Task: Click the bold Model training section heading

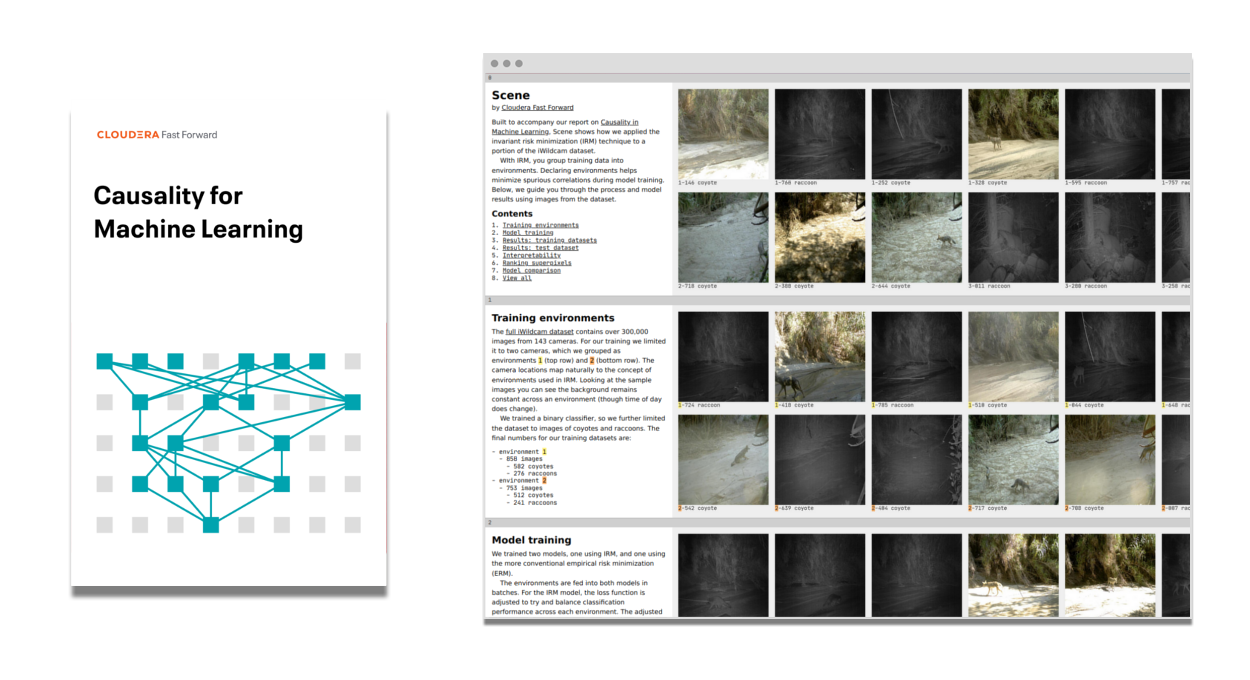Action: (532, 540)
